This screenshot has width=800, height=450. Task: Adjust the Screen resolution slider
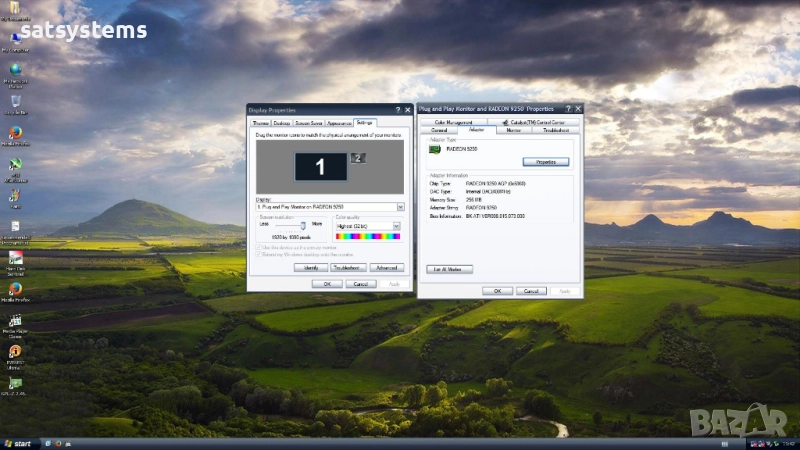click(x=302, y=226)
